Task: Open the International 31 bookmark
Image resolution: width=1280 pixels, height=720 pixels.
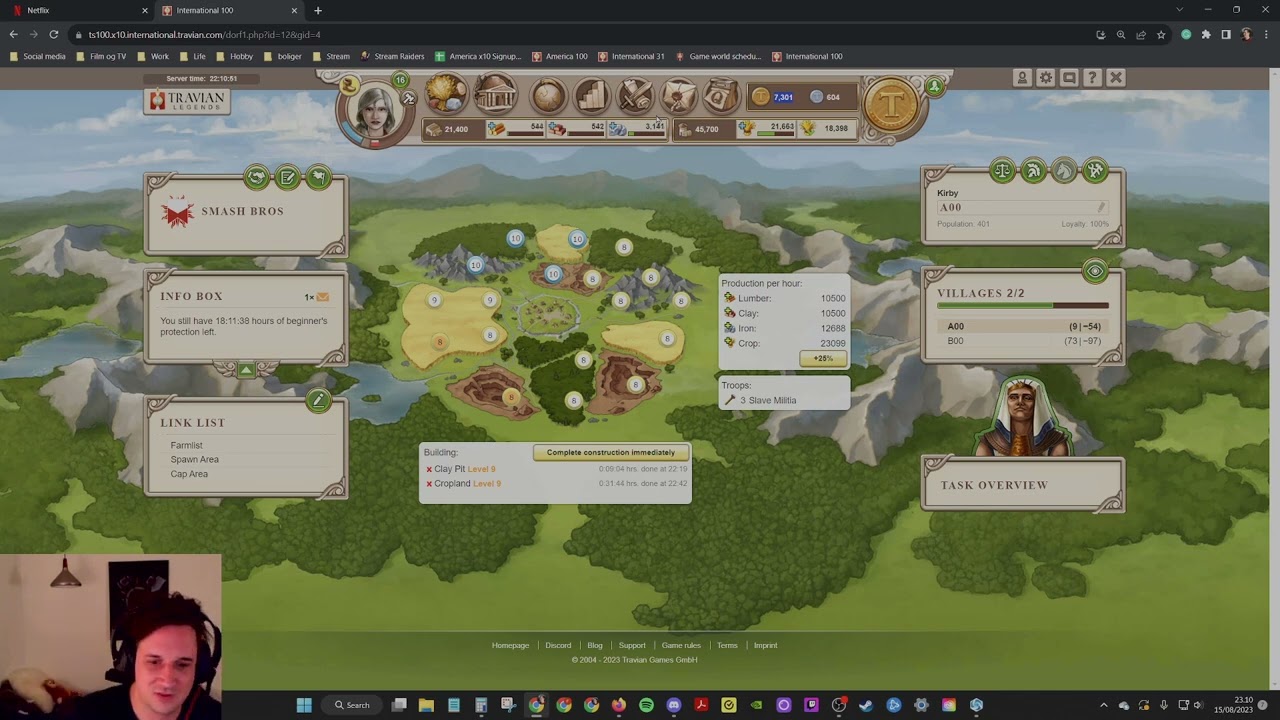Action: 631,56
